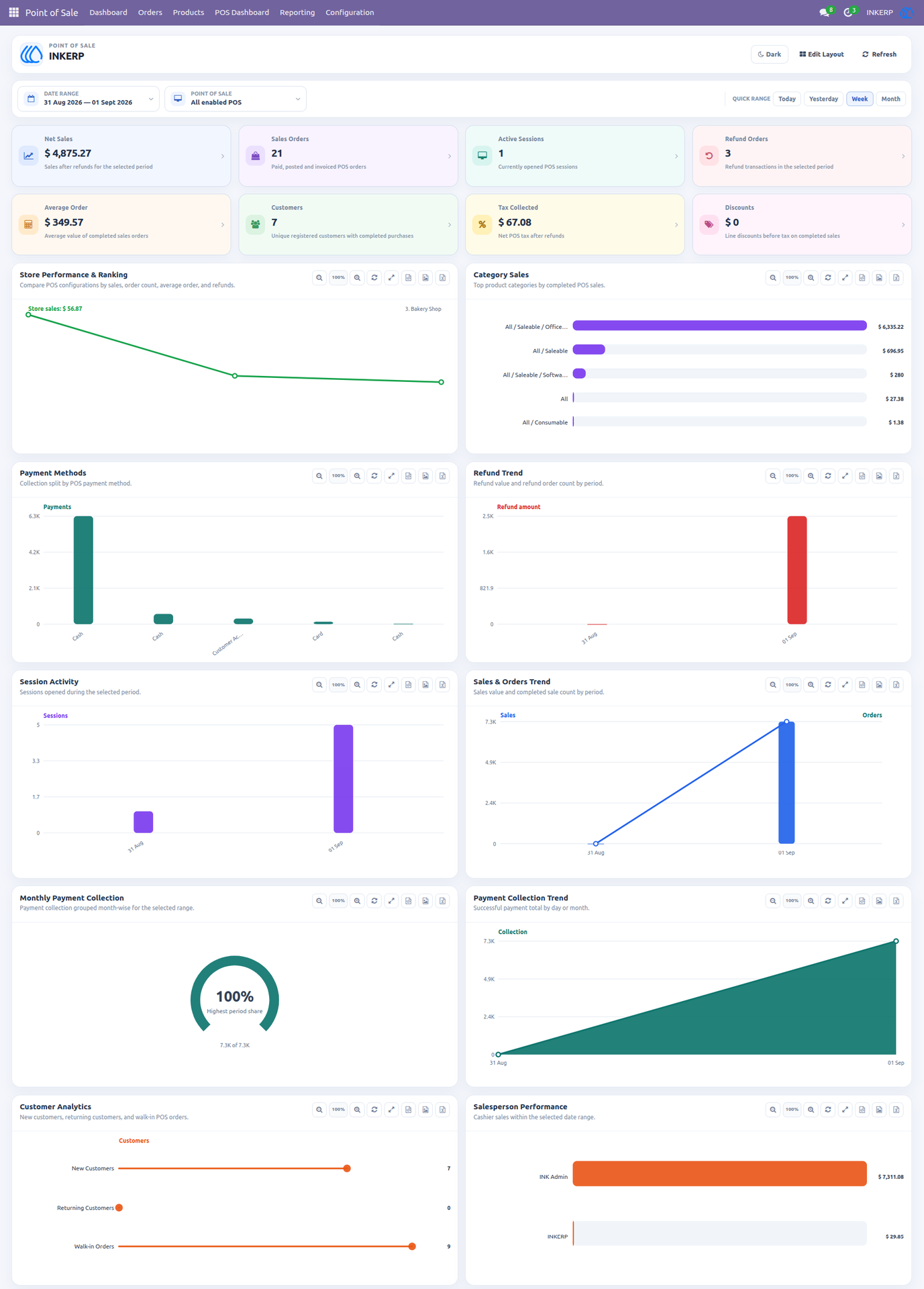Open the messages icon with badge 8
The image size is (924, 1289).
pyautogui.click(x=825, y=13)
